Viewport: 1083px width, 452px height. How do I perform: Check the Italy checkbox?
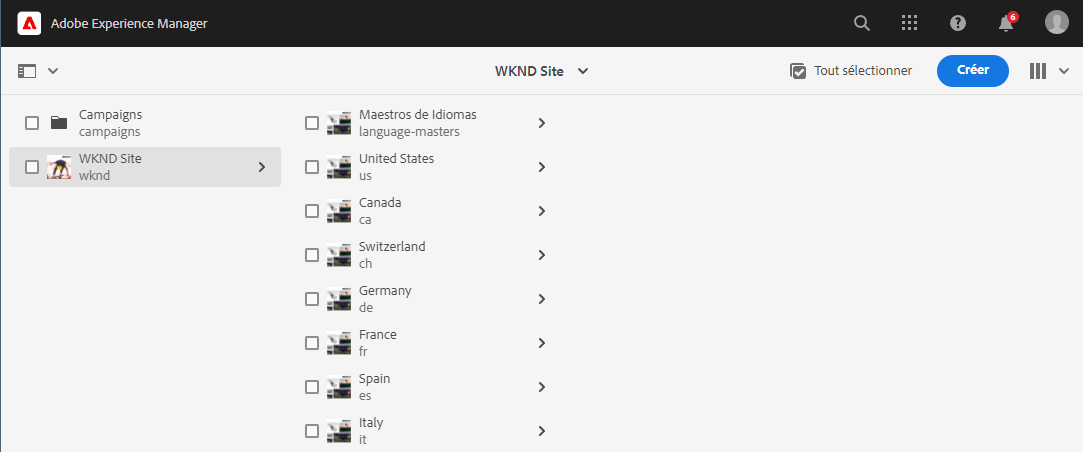coord(312,431)
